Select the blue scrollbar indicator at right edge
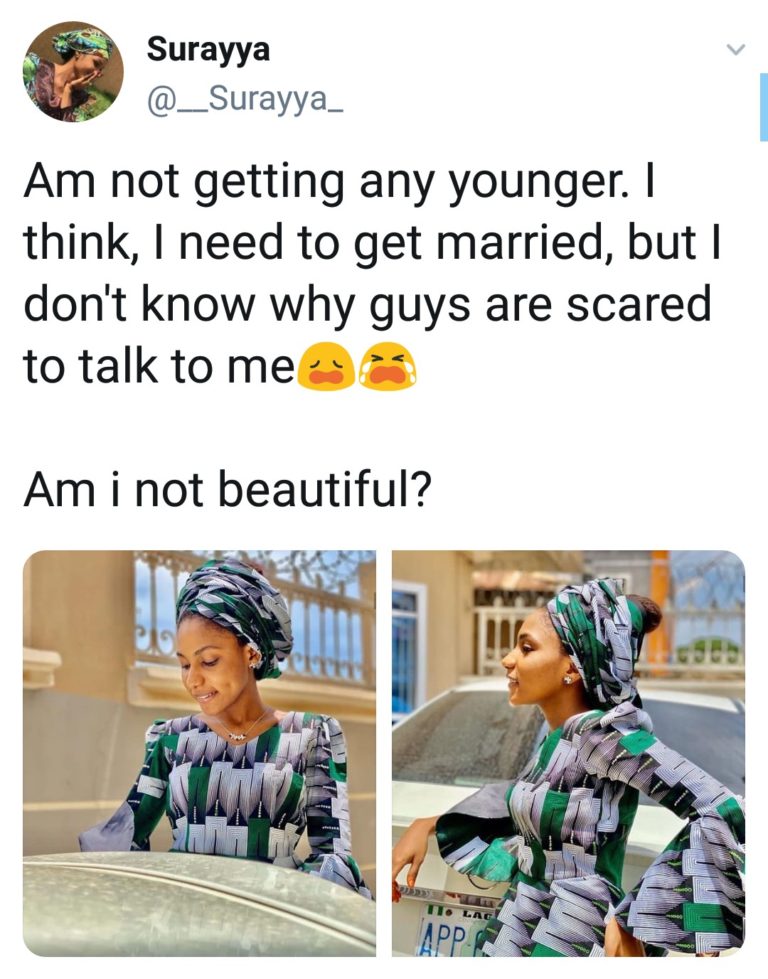 click(x=763, y=106)
